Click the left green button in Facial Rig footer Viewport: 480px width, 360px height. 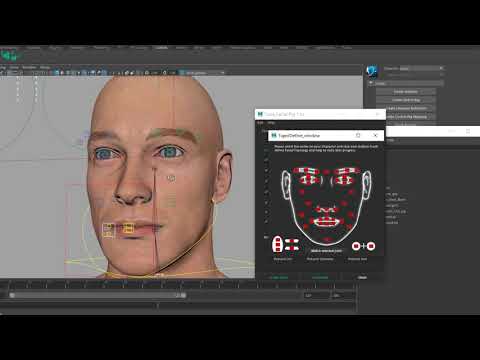tap(279, 277)
